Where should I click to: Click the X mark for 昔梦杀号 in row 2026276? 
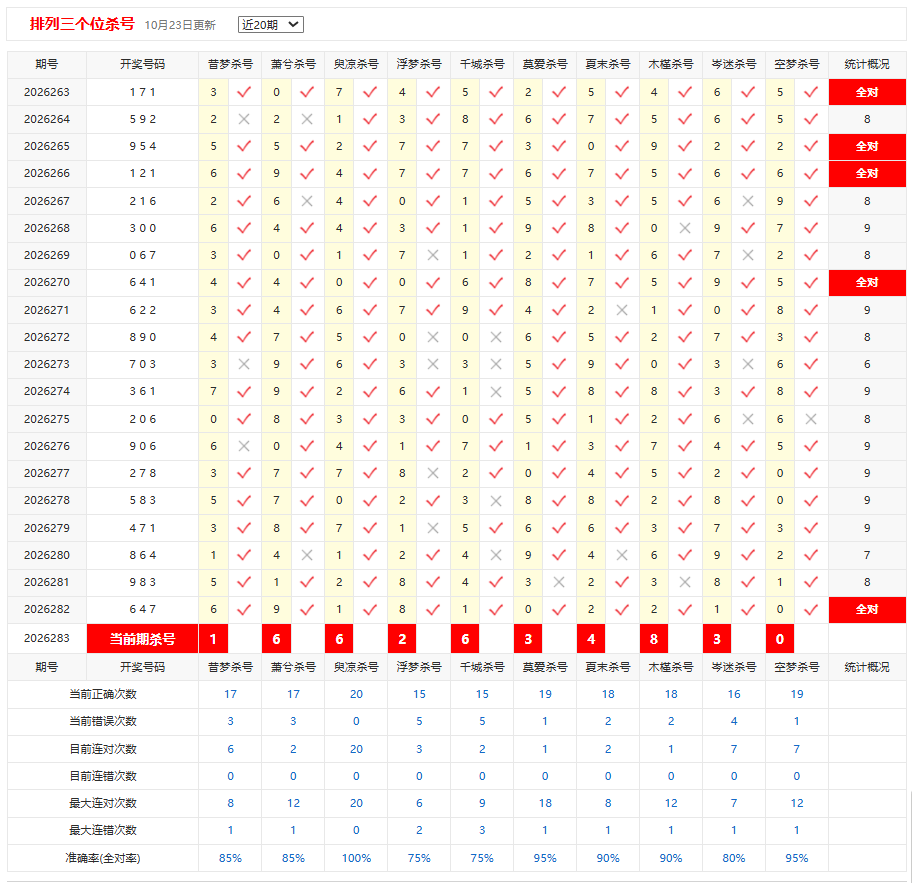pyautogui.click(x=244, y=446)
